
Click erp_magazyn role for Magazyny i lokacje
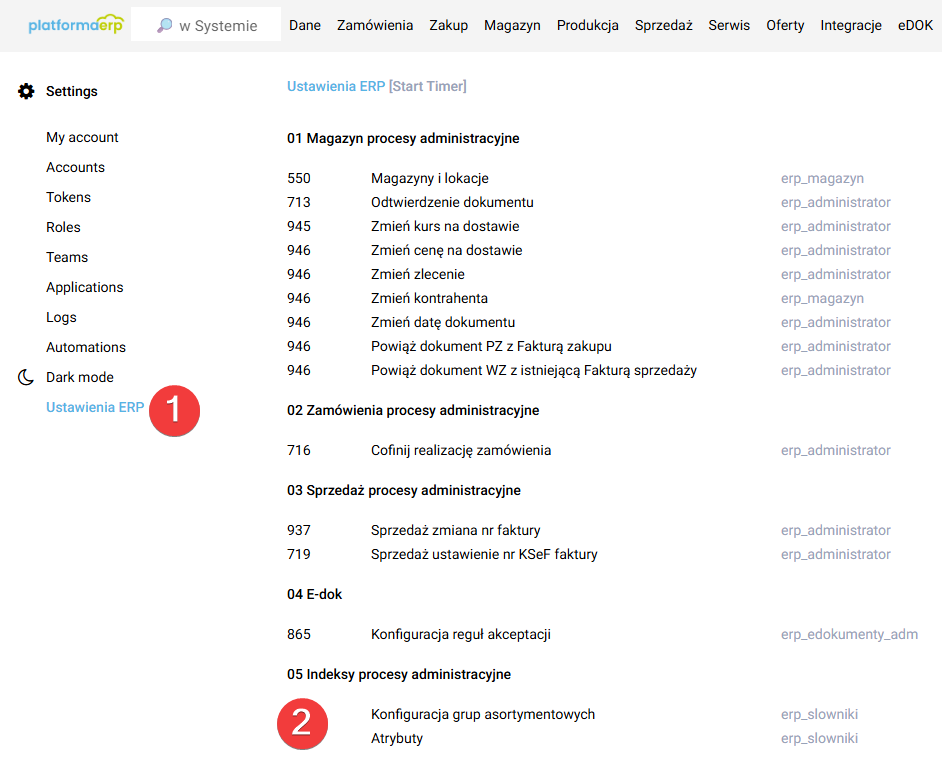[x=822, y=178]
